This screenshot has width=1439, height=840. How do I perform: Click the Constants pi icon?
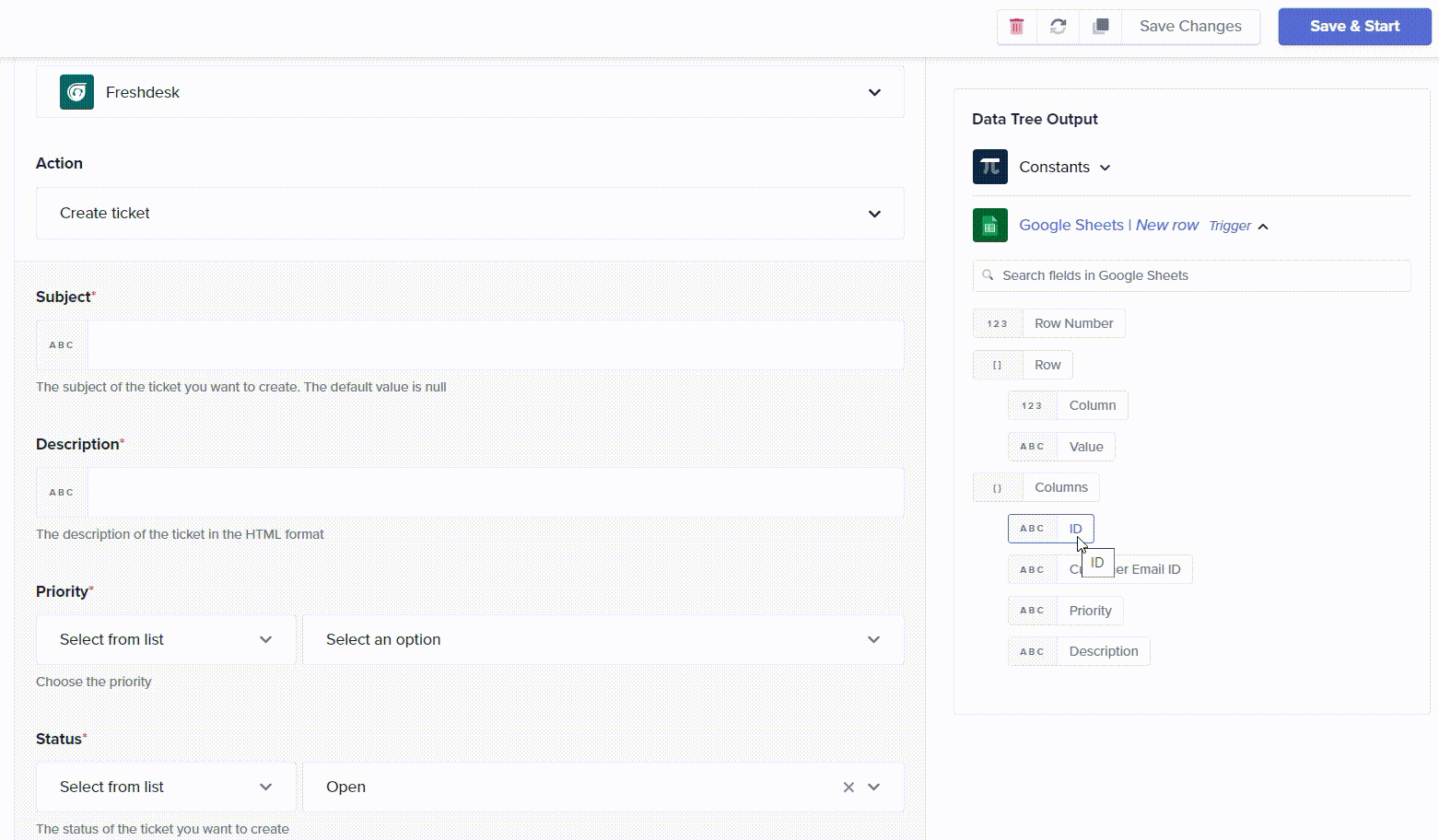coord(990,167)
